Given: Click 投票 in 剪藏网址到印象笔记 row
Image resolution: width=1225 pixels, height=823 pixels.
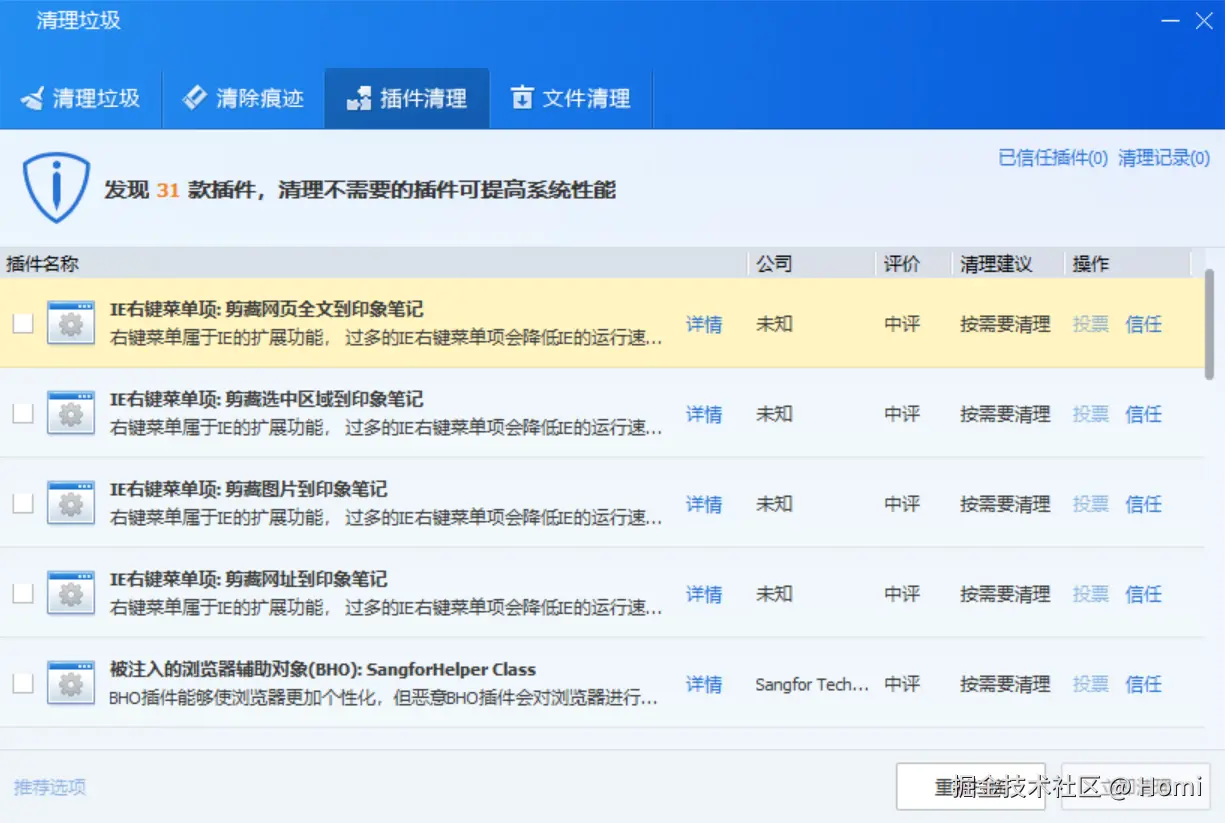Looking at the screenshot, I should pyautogui.click(x=1091, y=594).
